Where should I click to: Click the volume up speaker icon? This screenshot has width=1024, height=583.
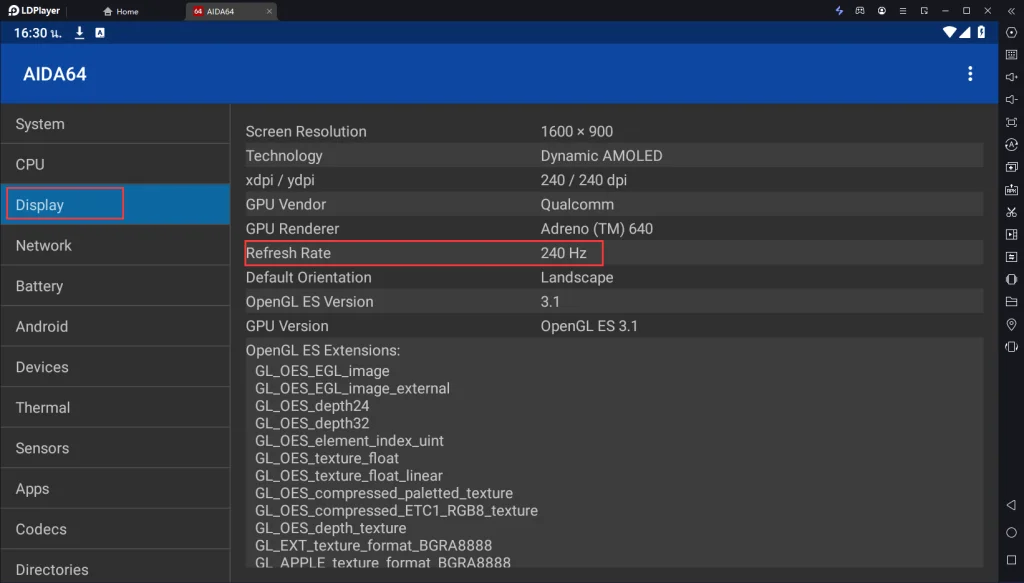(x=1011, y=77)
